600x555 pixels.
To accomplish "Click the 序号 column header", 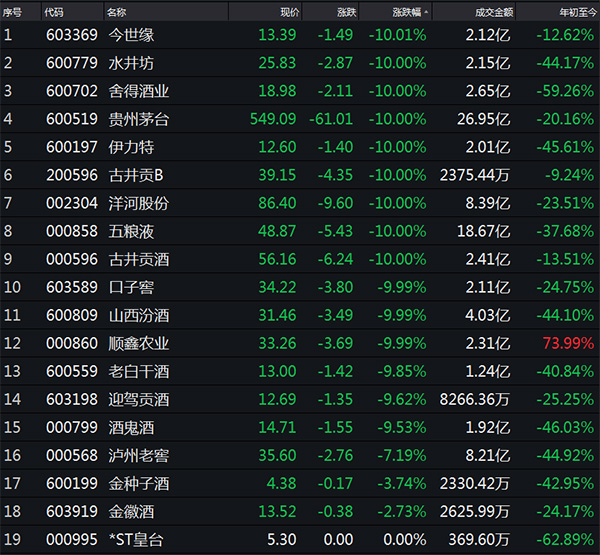I will (12, 12).
